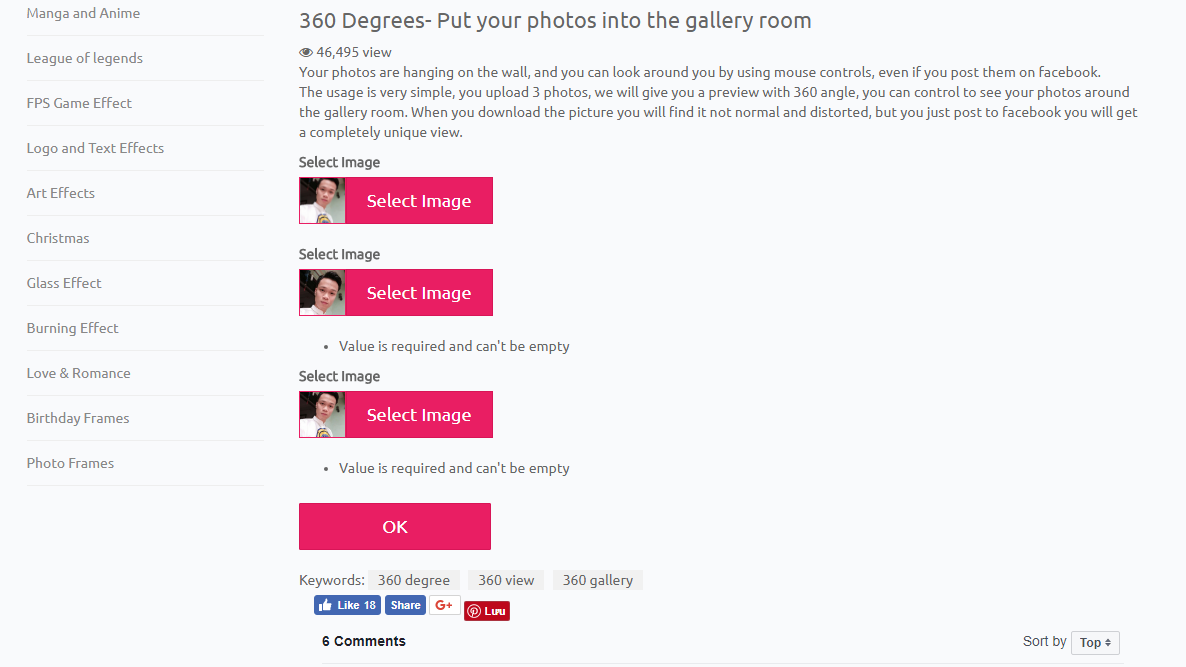This screenshot has width=1186, height=667.
Task: Open the Photo Frames sidebar link
Action: click(x=70, y=463)
